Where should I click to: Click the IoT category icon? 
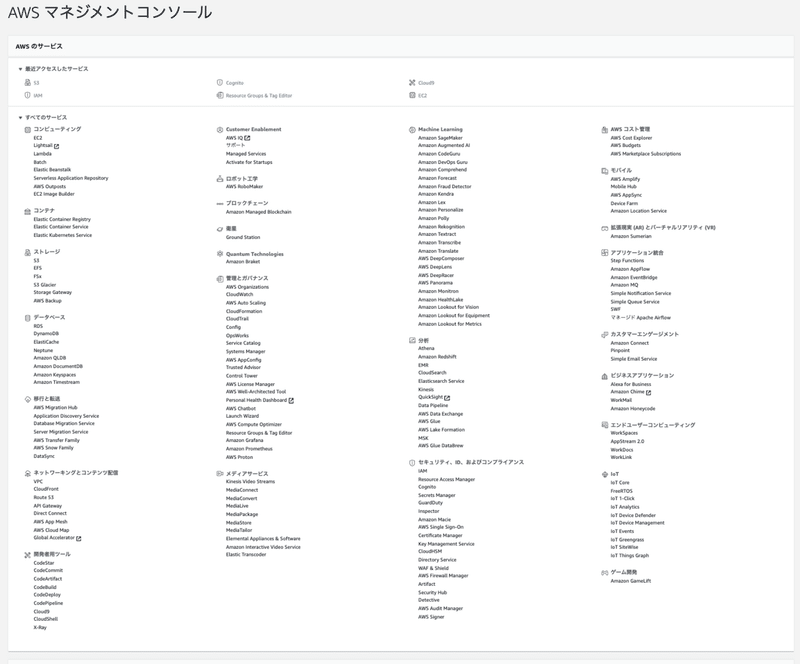pos(605,474)
